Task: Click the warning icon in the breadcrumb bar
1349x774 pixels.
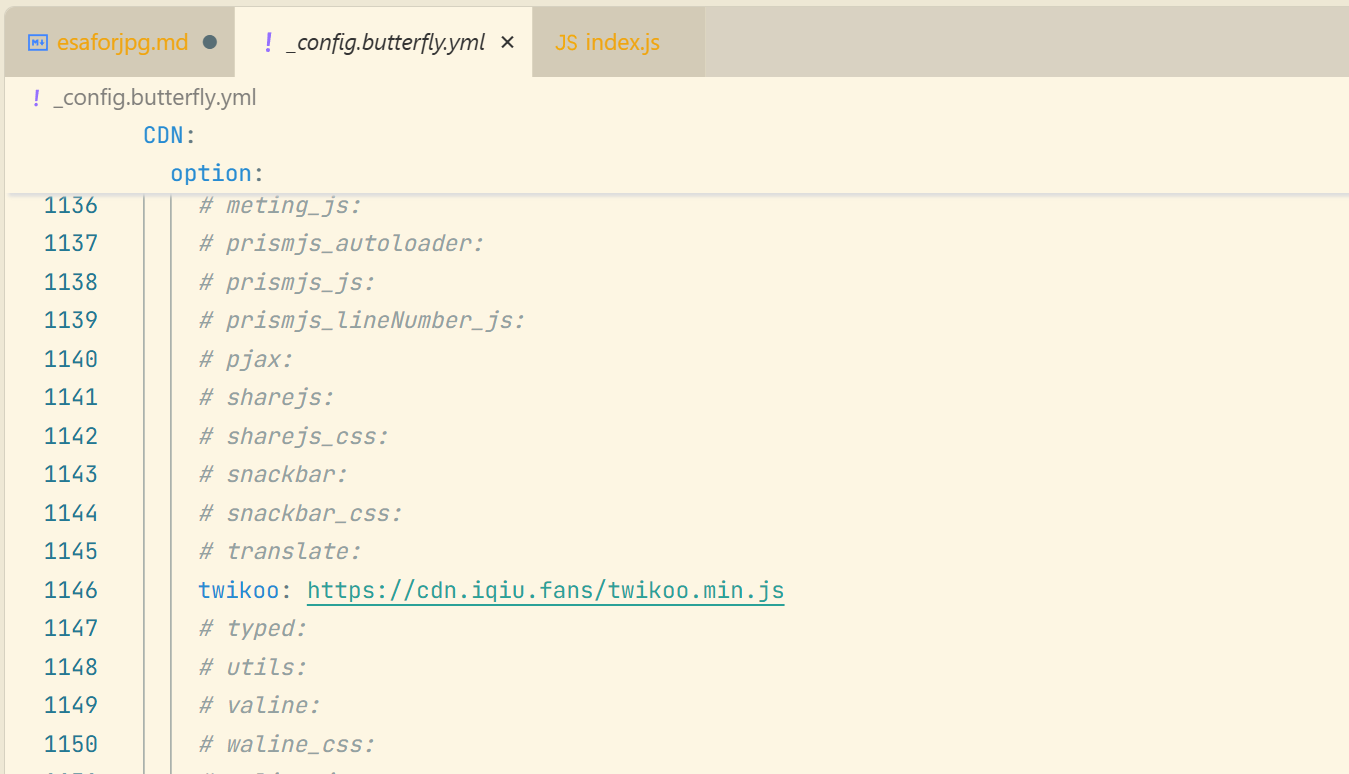Action: click(35, 97)
